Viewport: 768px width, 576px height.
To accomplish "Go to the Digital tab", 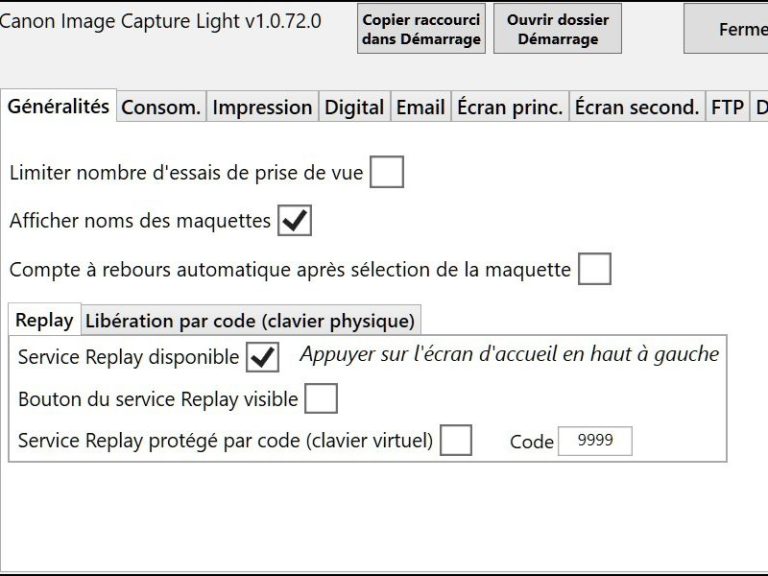I will 354,108.
